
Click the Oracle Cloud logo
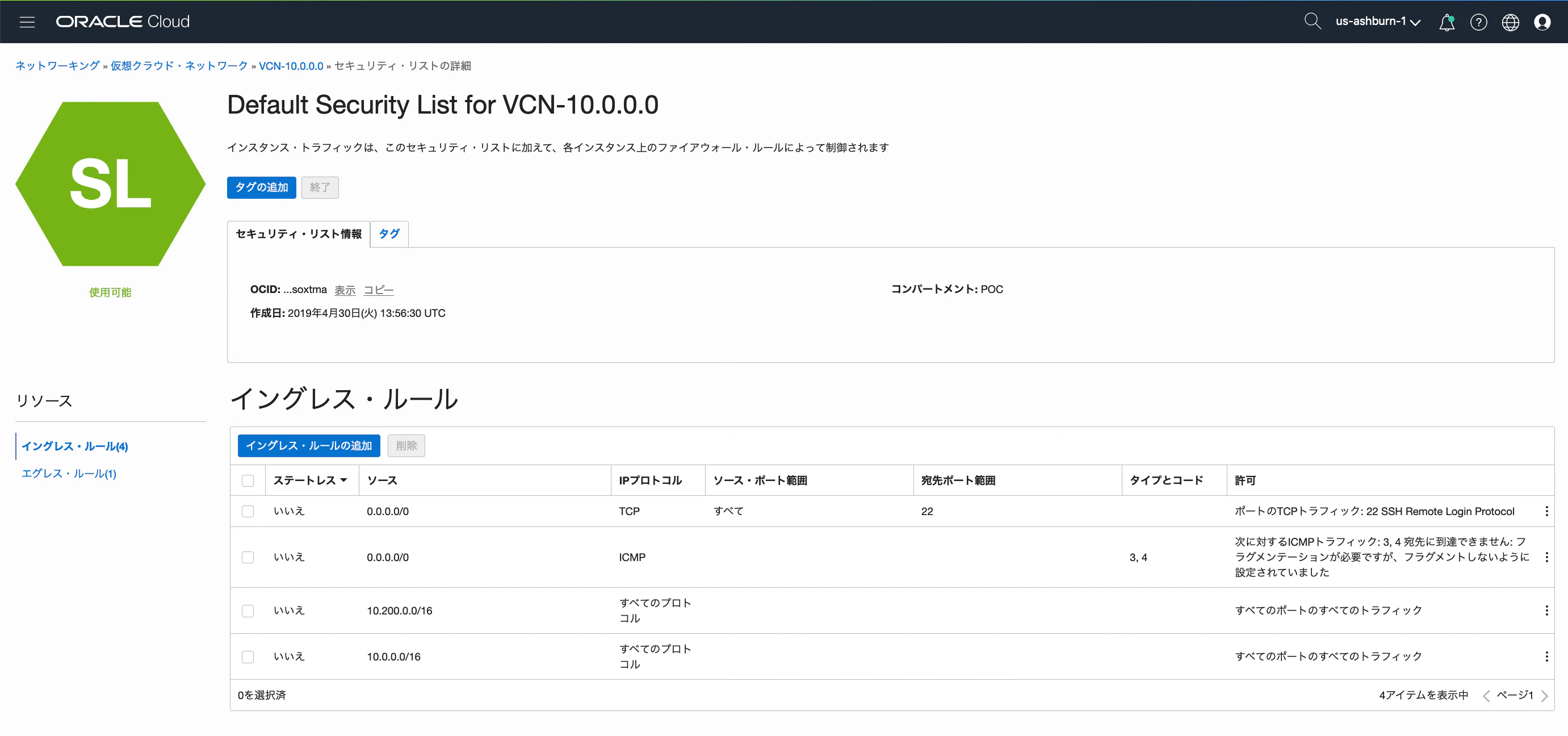[123, 22]
